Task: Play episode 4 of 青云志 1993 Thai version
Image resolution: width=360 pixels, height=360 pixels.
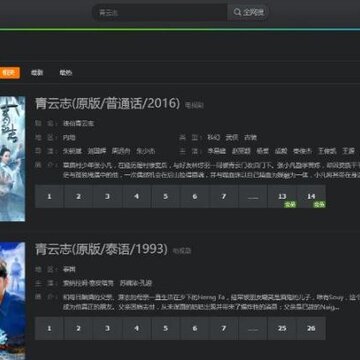Action: [x=136, y=328]
